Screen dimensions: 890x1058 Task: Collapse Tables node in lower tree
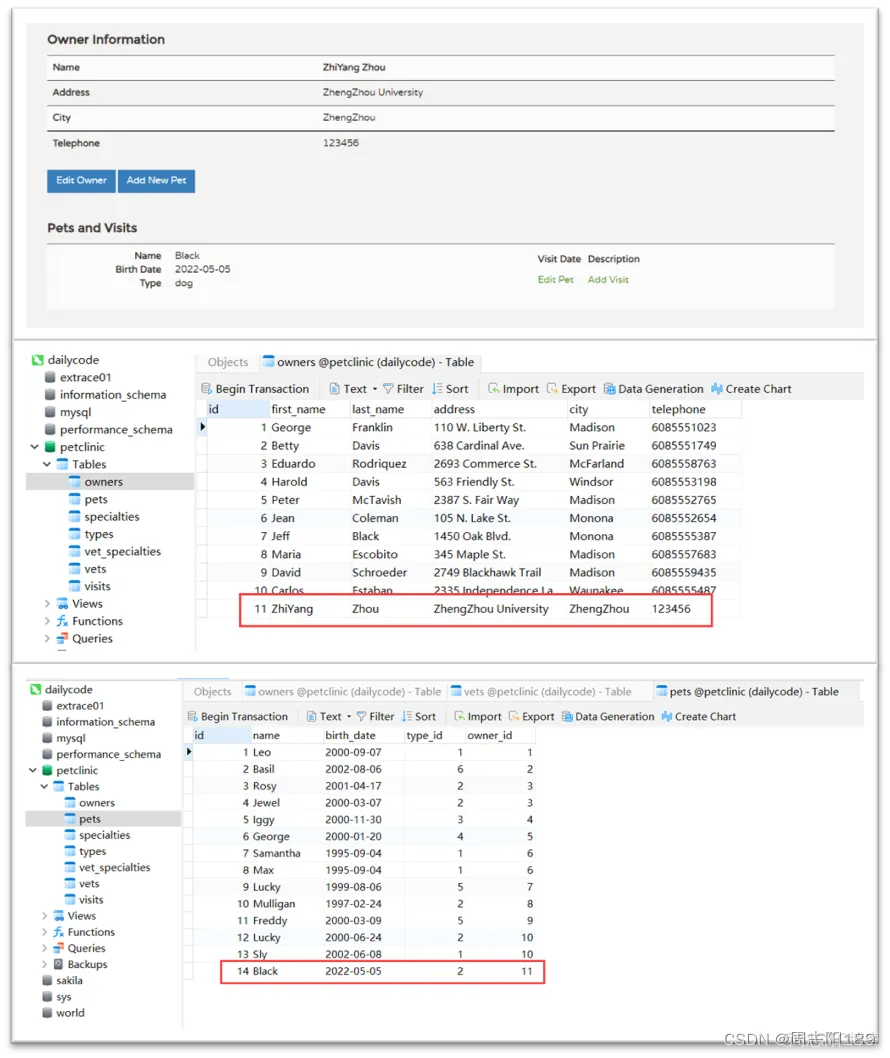point(44,786)
